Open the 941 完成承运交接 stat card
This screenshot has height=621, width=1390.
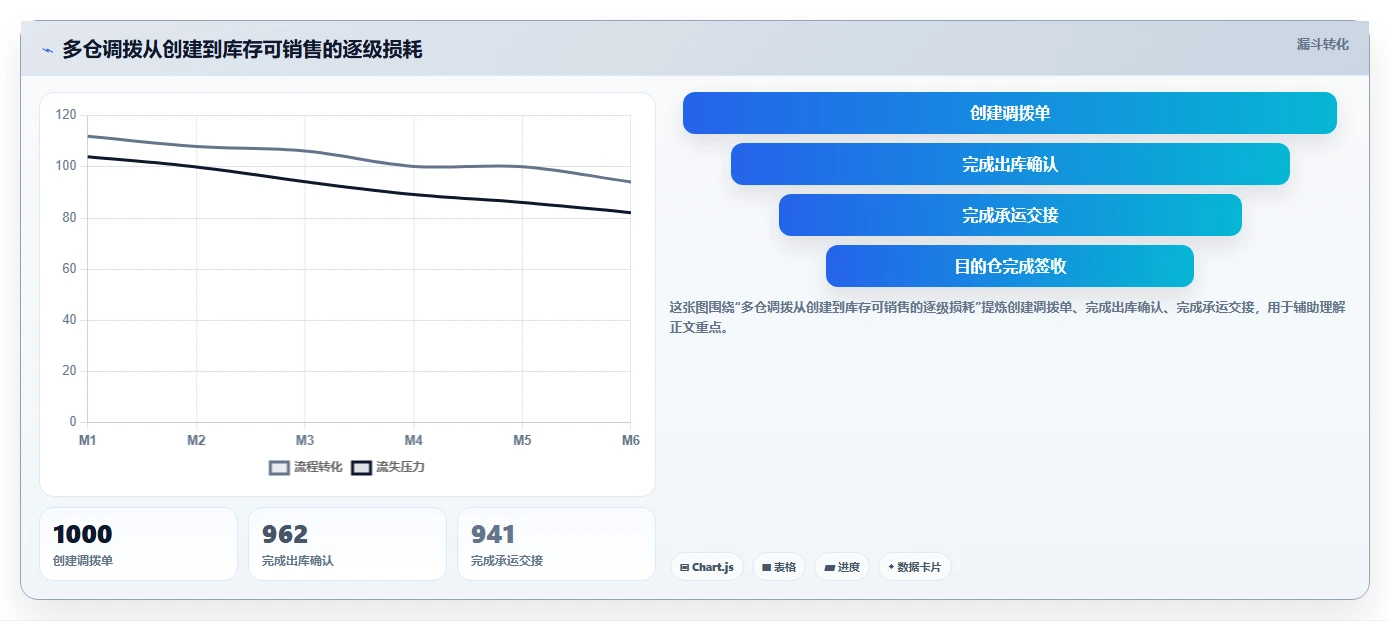[556, 544]
